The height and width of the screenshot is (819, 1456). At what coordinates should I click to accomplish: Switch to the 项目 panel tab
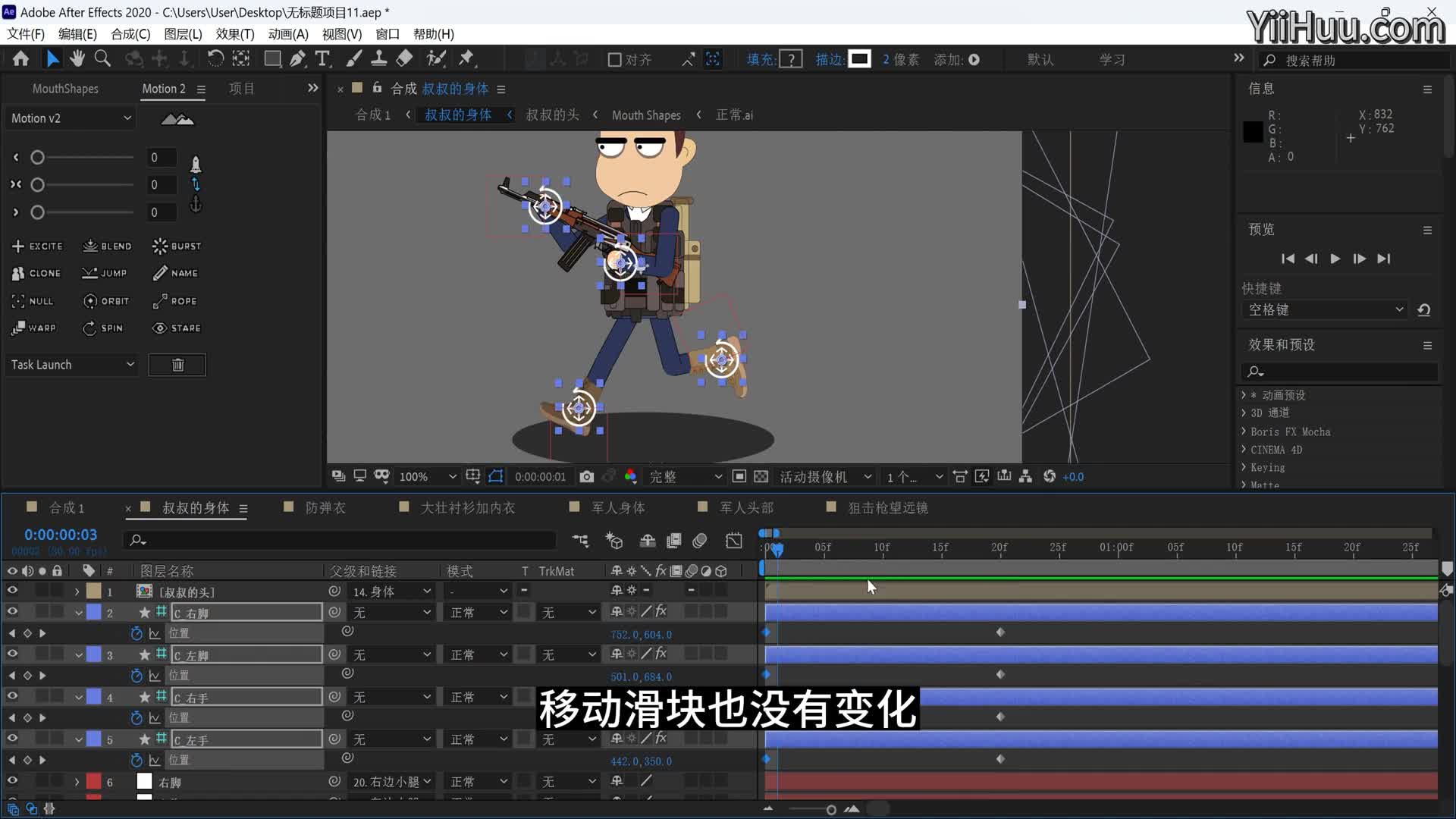[242, 89]
